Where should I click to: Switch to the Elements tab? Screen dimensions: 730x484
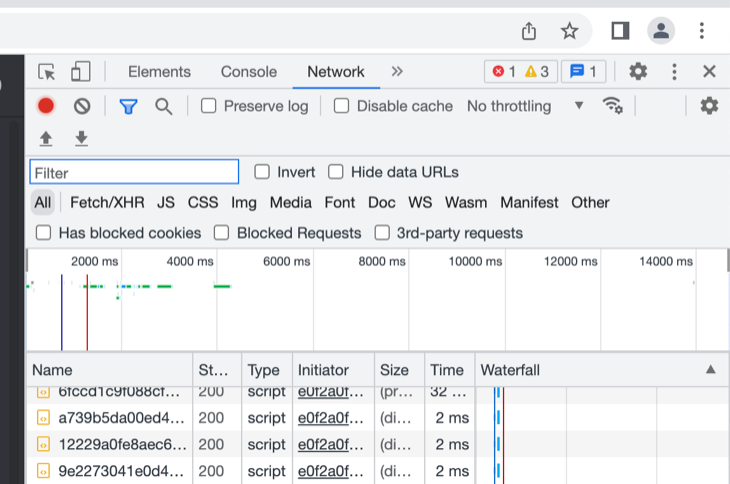point(159,72)
